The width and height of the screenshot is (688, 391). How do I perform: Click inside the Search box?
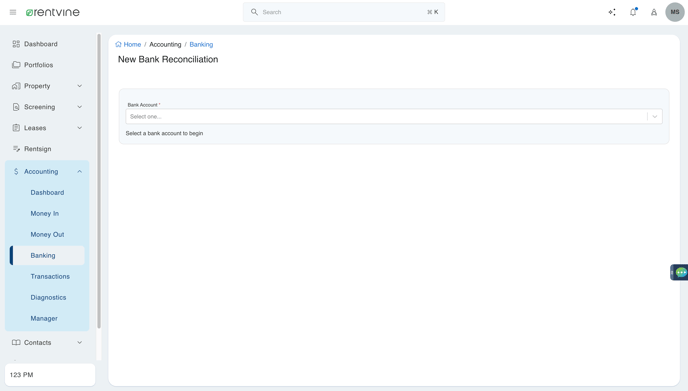pos(344,12)
